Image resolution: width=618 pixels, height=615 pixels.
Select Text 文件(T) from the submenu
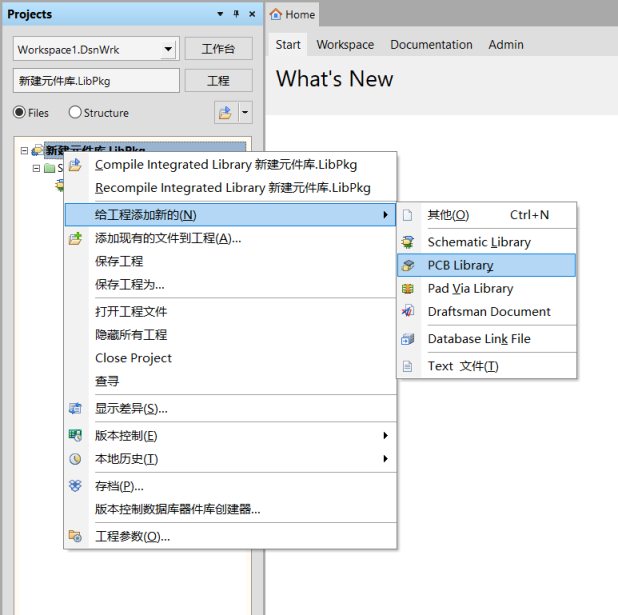tap(487, 366)
